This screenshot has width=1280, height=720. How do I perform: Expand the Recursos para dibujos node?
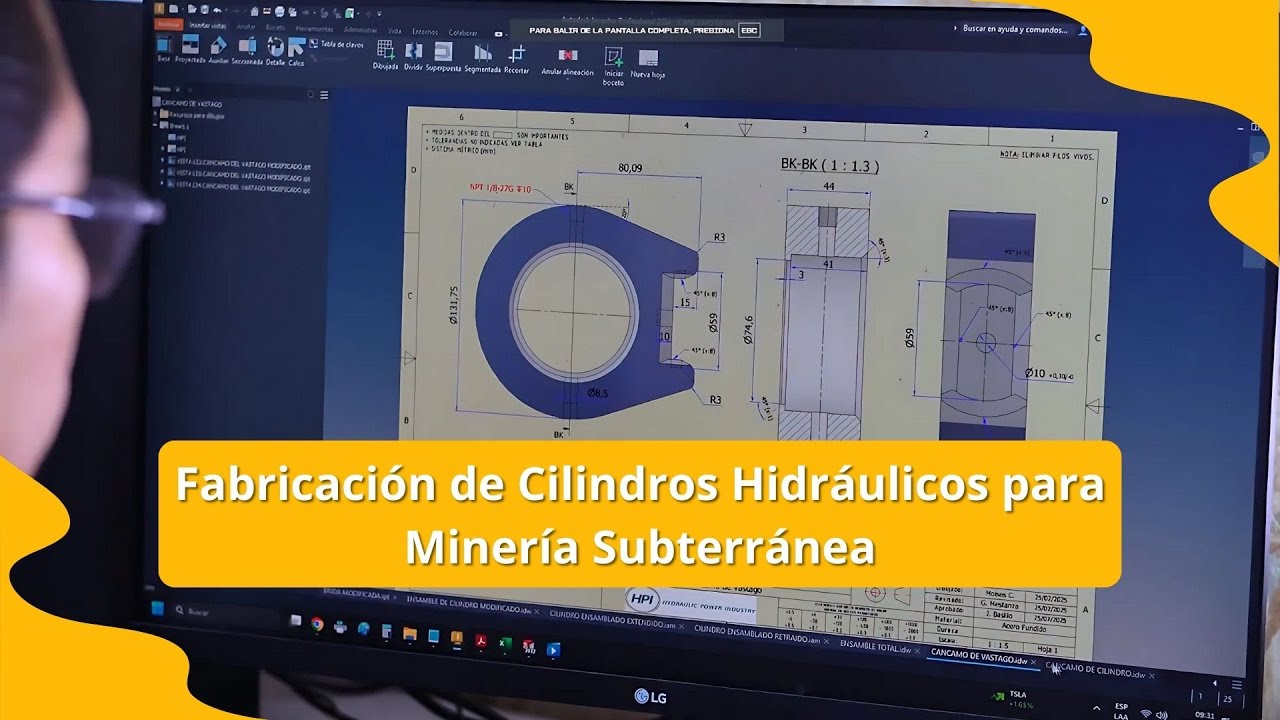coord(155,114)
